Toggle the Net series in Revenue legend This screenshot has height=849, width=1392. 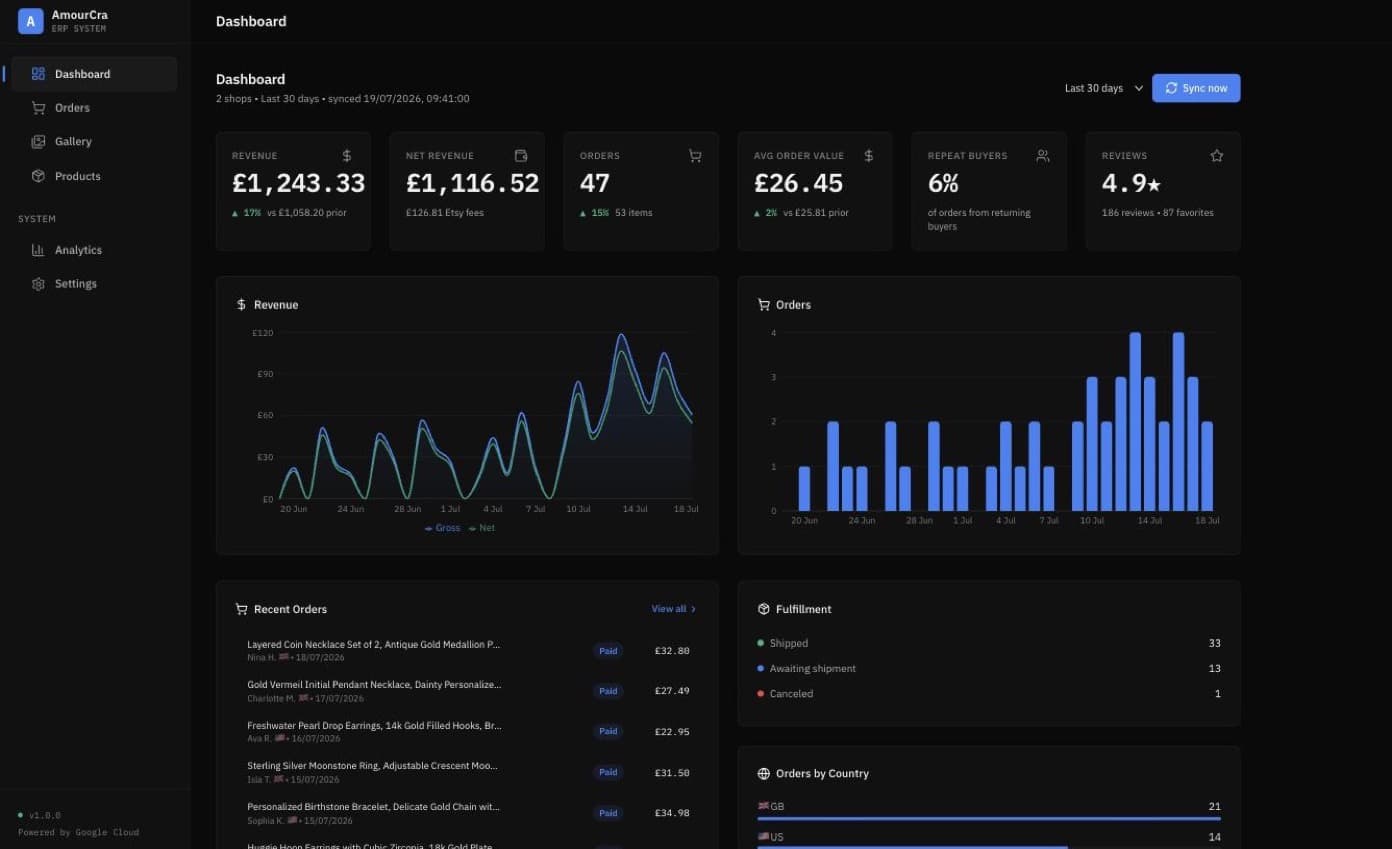pos(481,528)
